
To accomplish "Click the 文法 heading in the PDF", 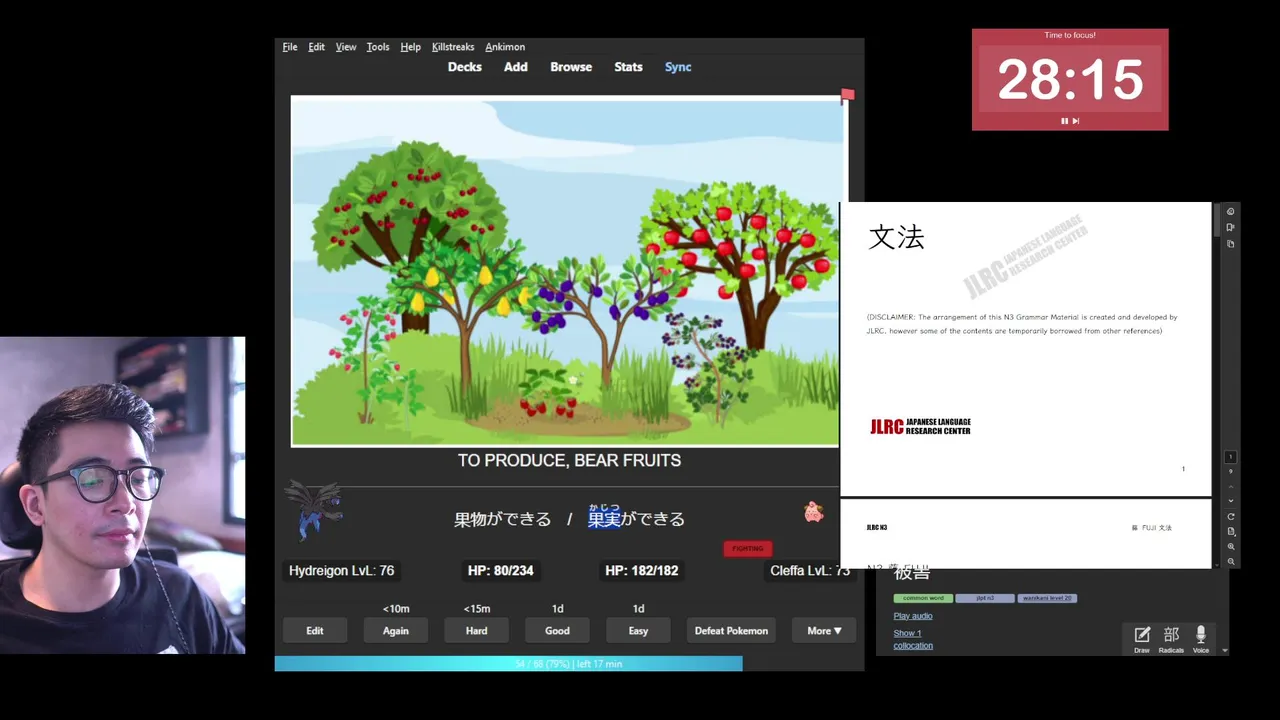I will coord(896,237).
